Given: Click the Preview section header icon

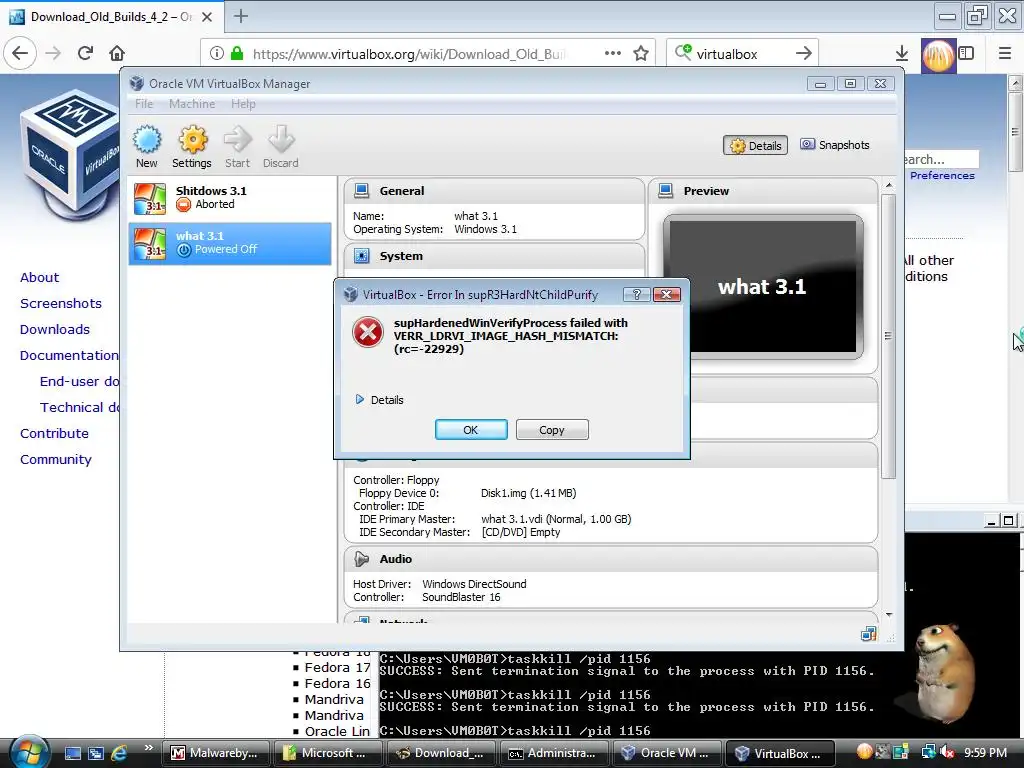Looking at the screenshot, I should pyautogui.click(x=665, y=191).
